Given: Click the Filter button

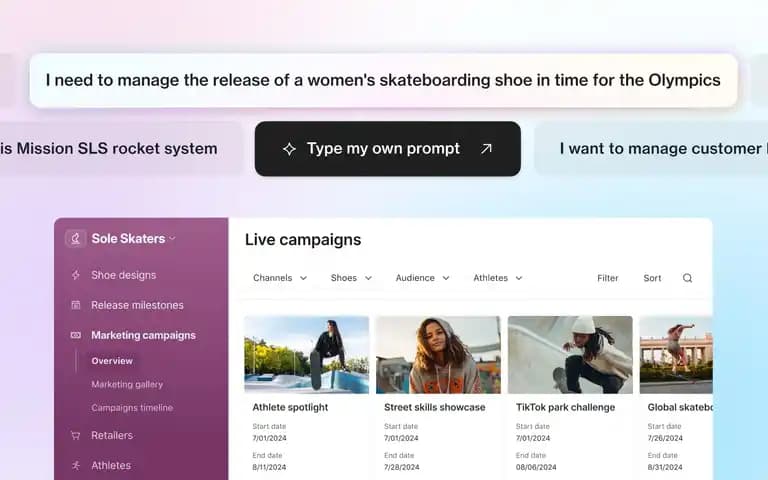Looking at the screenshot, I should pos(607,278).
